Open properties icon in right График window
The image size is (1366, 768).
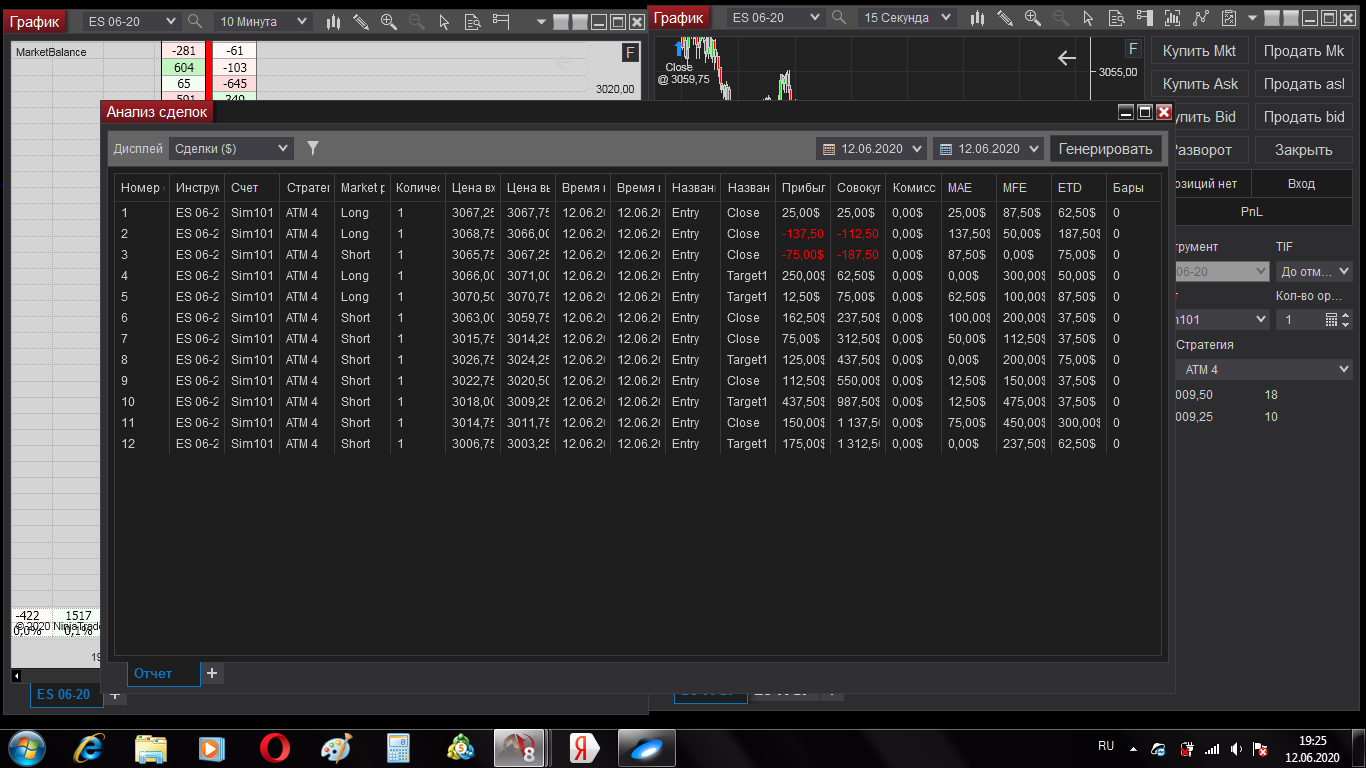pyautogui.click(x=1228, y=18)
